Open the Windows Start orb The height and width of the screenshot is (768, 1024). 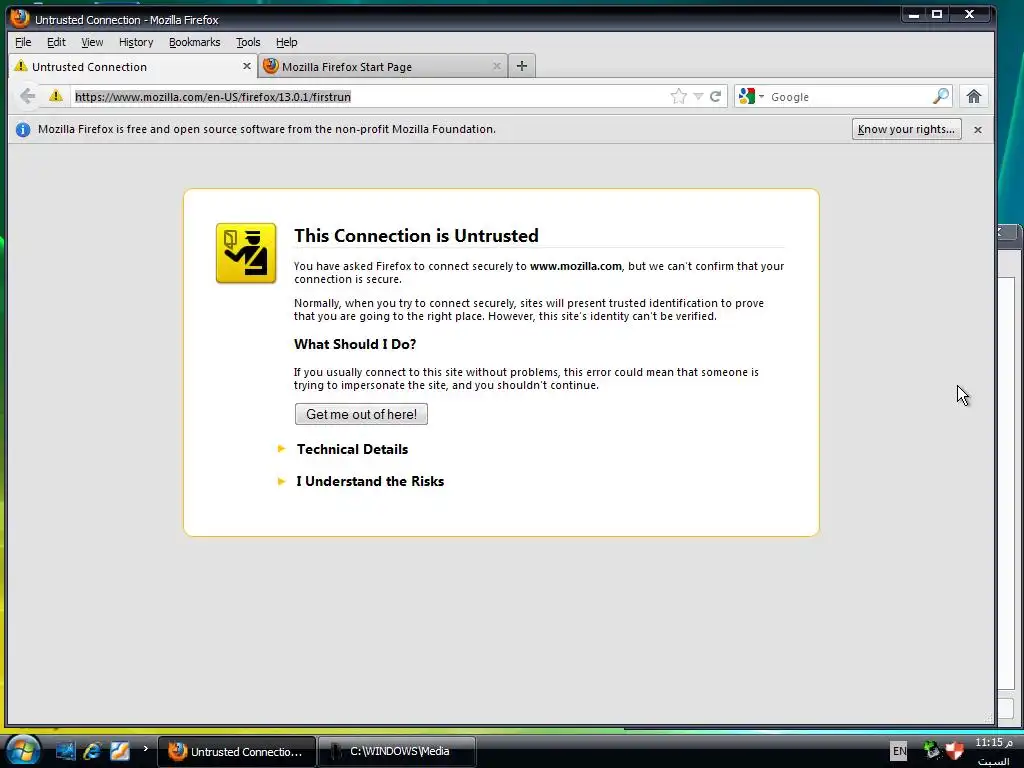[23, 750]
